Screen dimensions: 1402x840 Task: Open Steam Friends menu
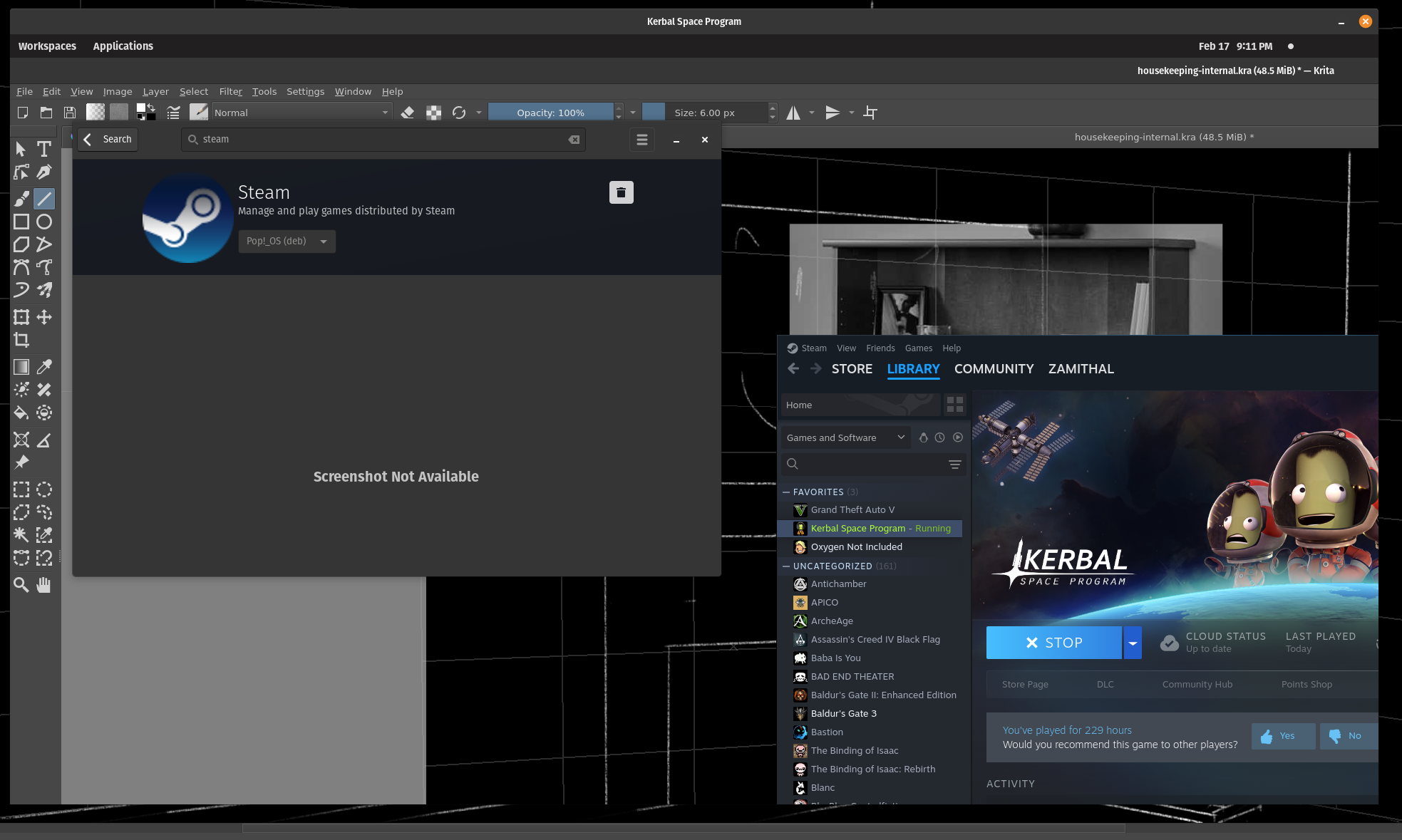click(880, 348)
